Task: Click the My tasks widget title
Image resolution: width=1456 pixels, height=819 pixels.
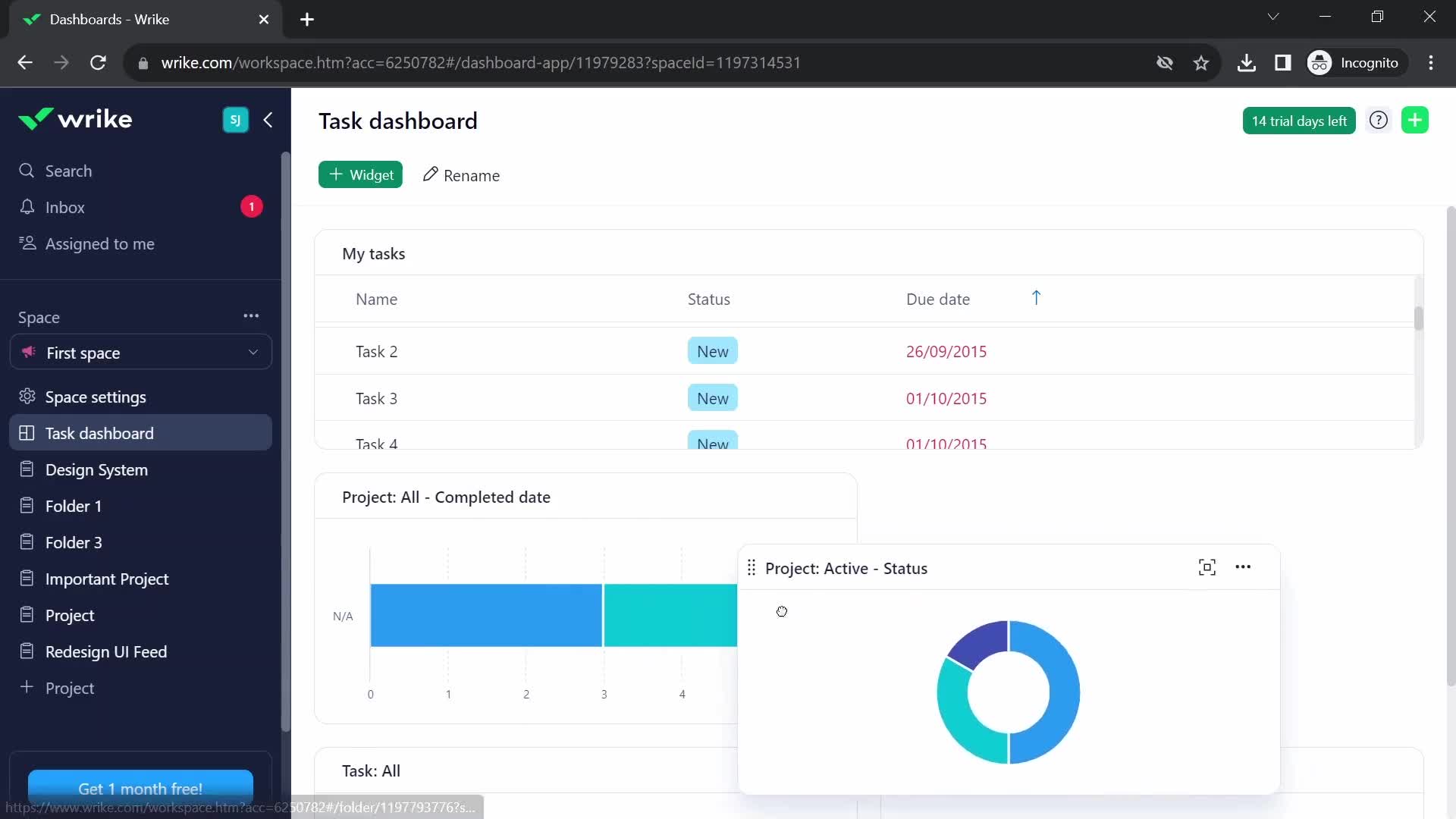Action: click(373, 253)
